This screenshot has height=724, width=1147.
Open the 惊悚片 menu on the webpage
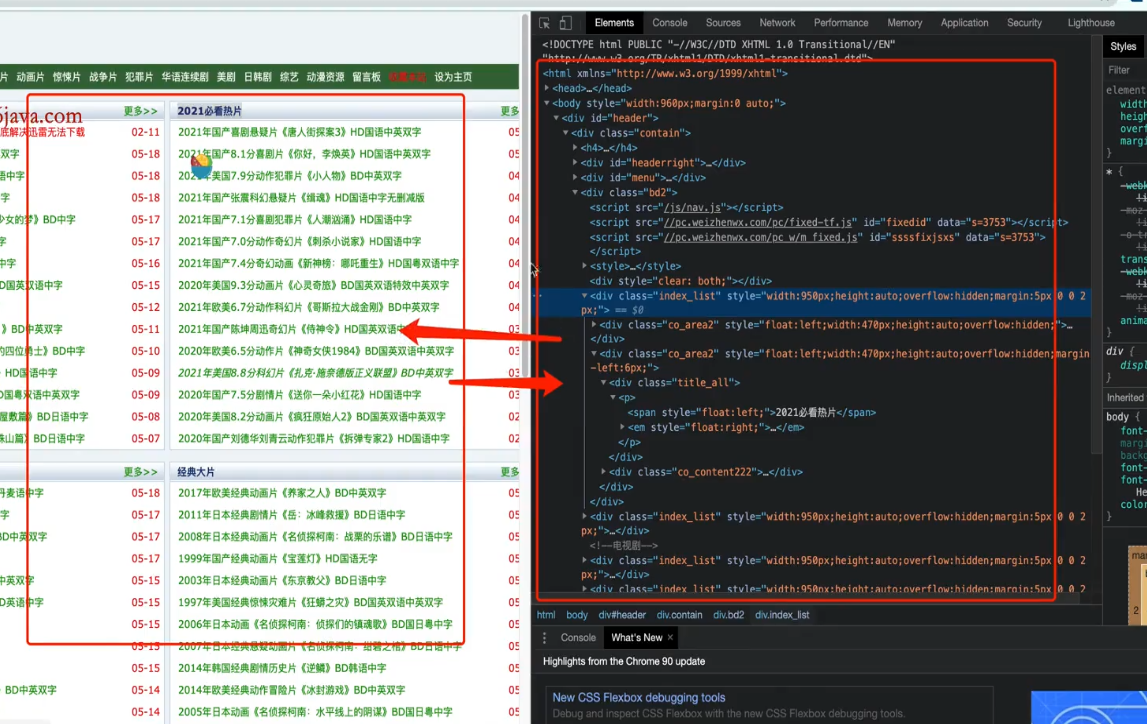(x=67, y=77)
